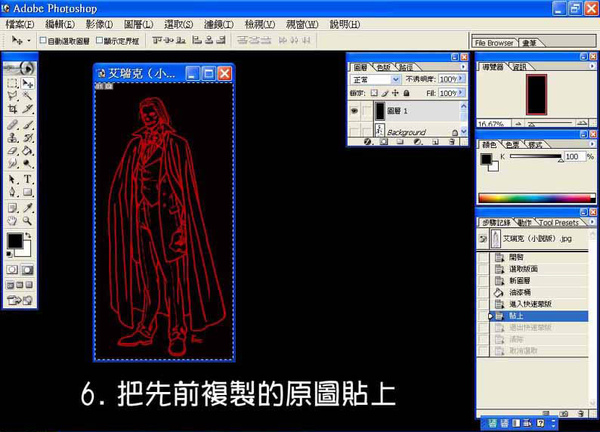Select the Path Selection arrow tool
This screenshot has width=600, height=432.
click(12, 179)
